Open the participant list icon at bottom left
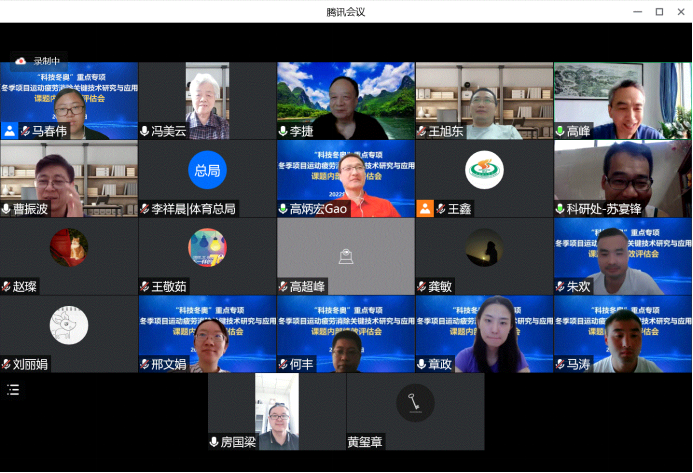Image resolution: width=693 pixels, height=473 pixels. click(13, 389)
